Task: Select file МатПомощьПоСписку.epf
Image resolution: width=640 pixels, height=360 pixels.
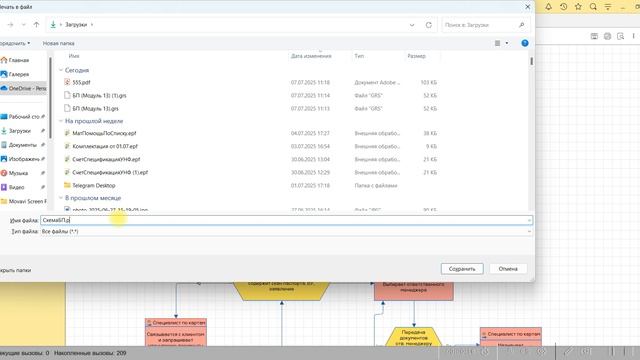Action: pyautogui.click(x=104, y=133)
